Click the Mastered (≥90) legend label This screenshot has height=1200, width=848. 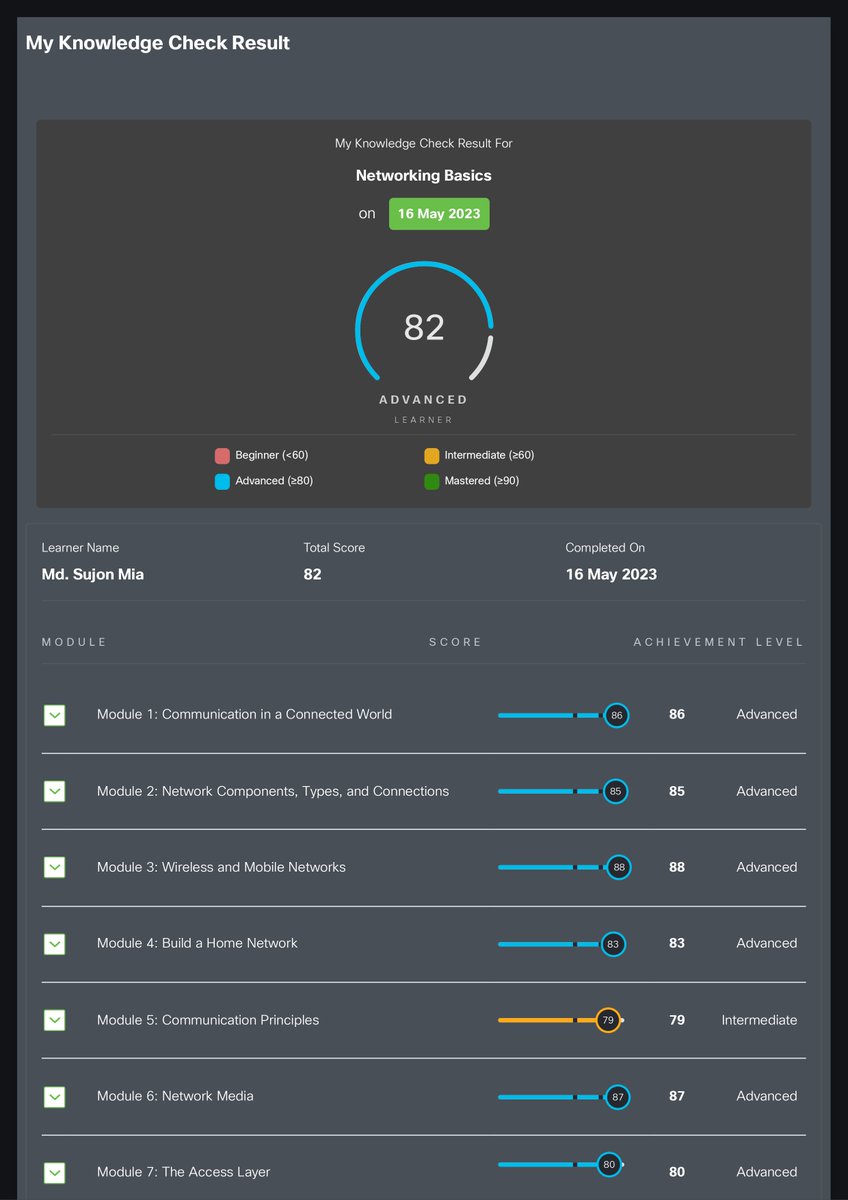point(482,481)
